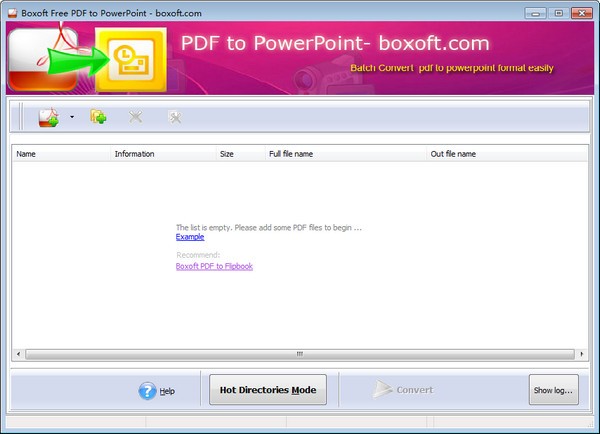Click the blue Help question mark icon
Screen dimensions: 600x434
pos(147,390)
